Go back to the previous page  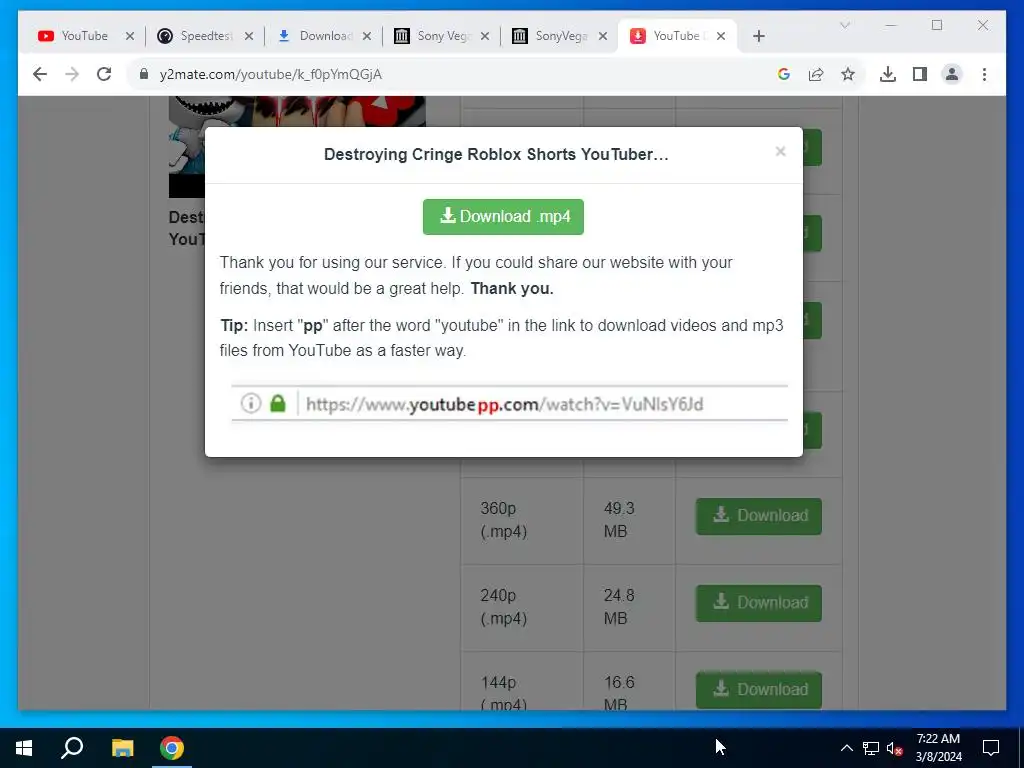point(40,74)
